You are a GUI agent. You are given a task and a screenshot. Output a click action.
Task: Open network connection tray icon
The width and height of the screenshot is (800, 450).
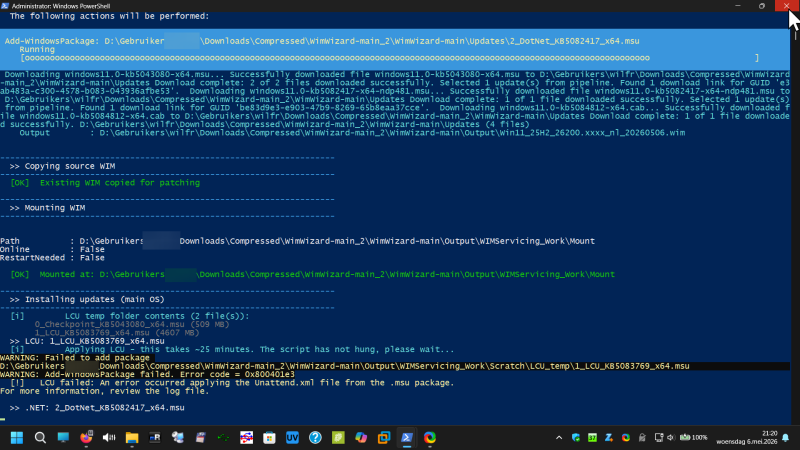(x=659, y=438)
